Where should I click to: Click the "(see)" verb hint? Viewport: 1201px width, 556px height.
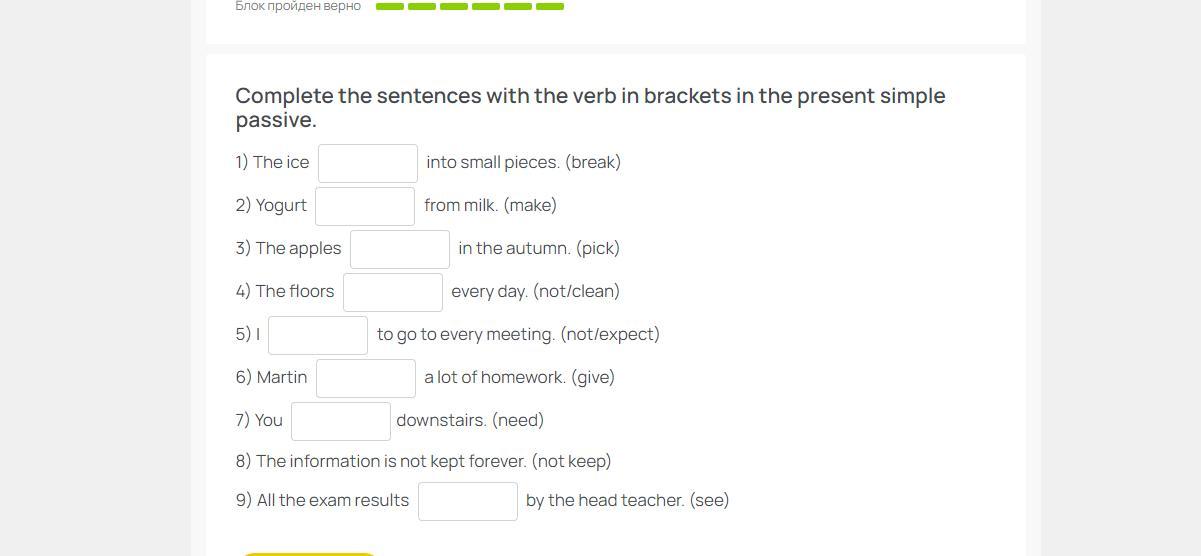[709, 500]
